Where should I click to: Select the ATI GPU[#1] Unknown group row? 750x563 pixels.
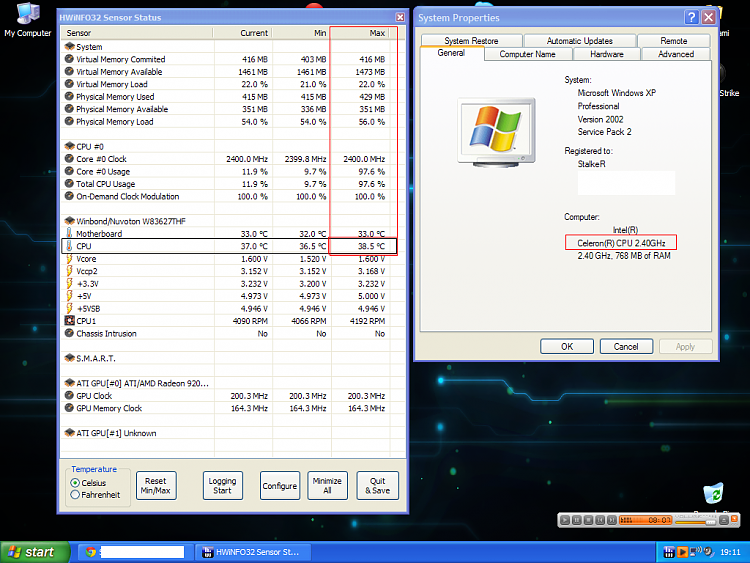(233, 433)
